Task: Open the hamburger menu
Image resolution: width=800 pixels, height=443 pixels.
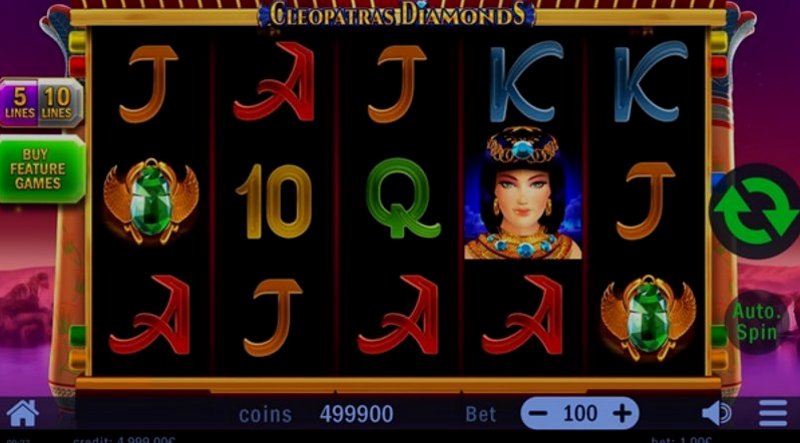Action: tap(773, 413)
